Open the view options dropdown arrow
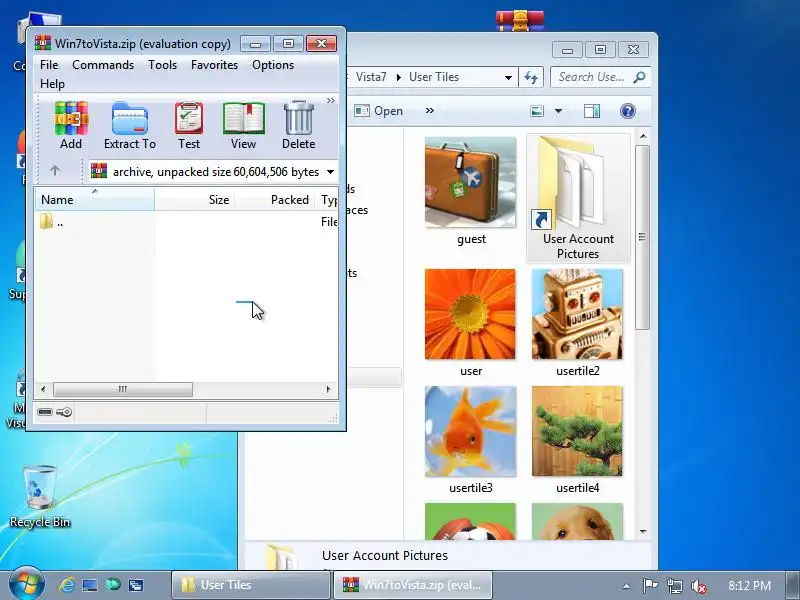 click(558, 111)
